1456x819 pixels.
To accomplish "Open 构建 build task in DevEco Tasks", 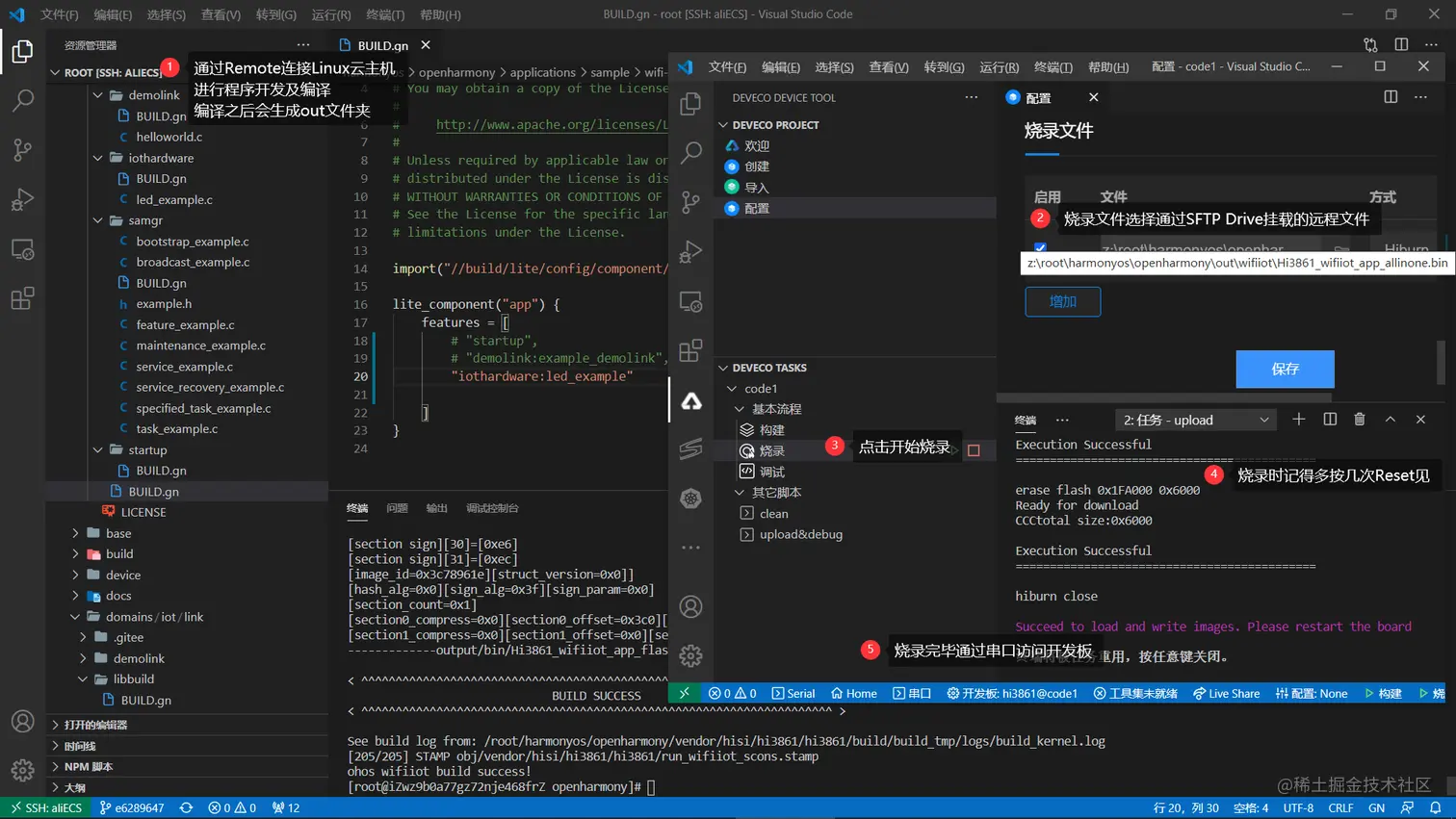I will tap(771, 430).
